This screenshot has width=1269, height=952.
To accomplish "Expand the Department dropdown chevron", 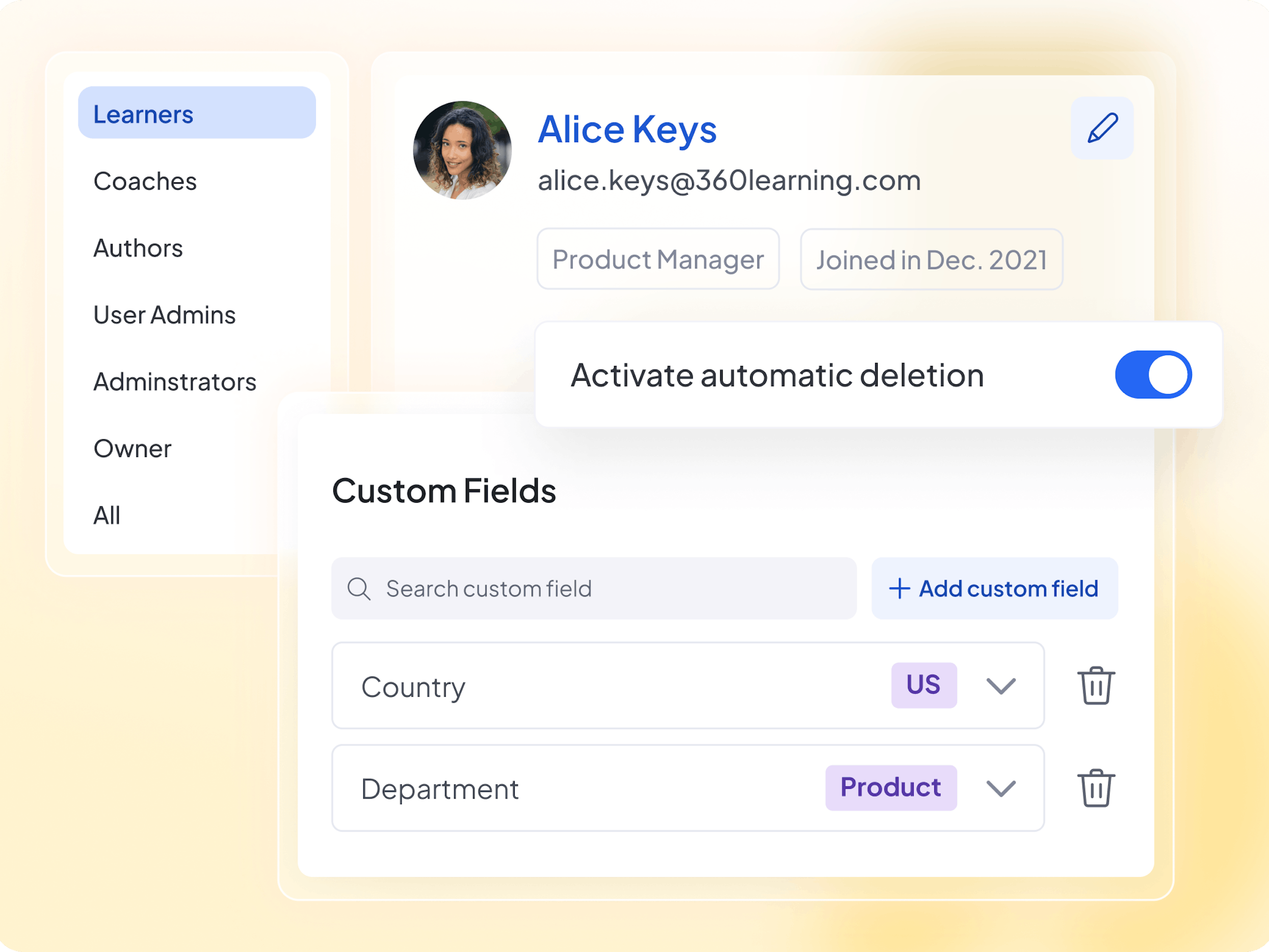I will (1000, 788).
